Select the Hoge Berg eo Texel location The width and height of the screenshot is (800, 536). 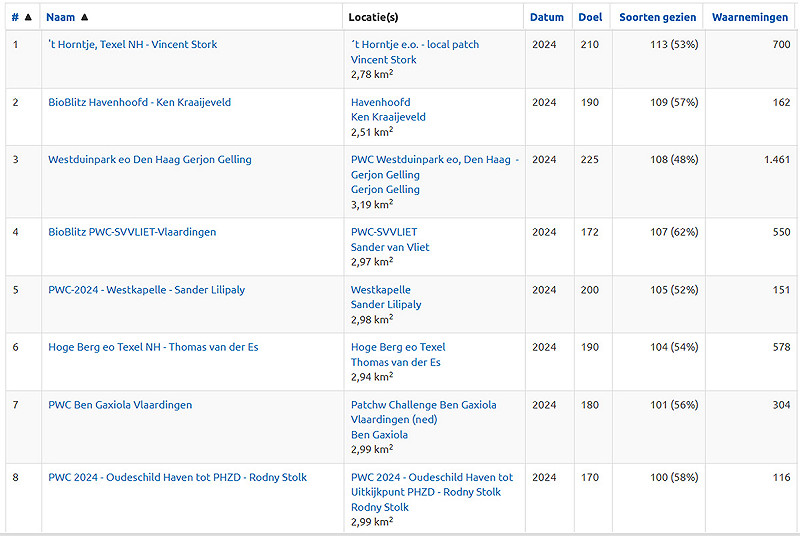click(398, 347)
